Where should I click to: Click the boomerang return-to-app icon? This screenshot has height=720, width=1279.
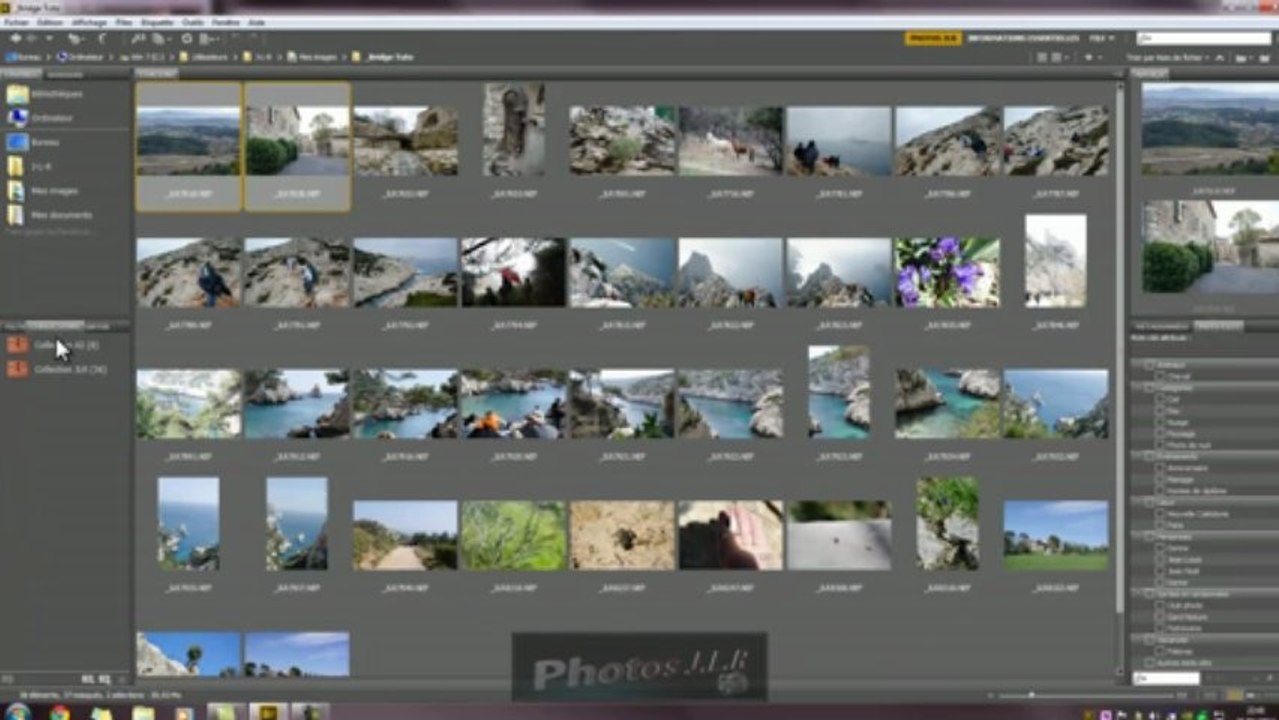point(102,39)
